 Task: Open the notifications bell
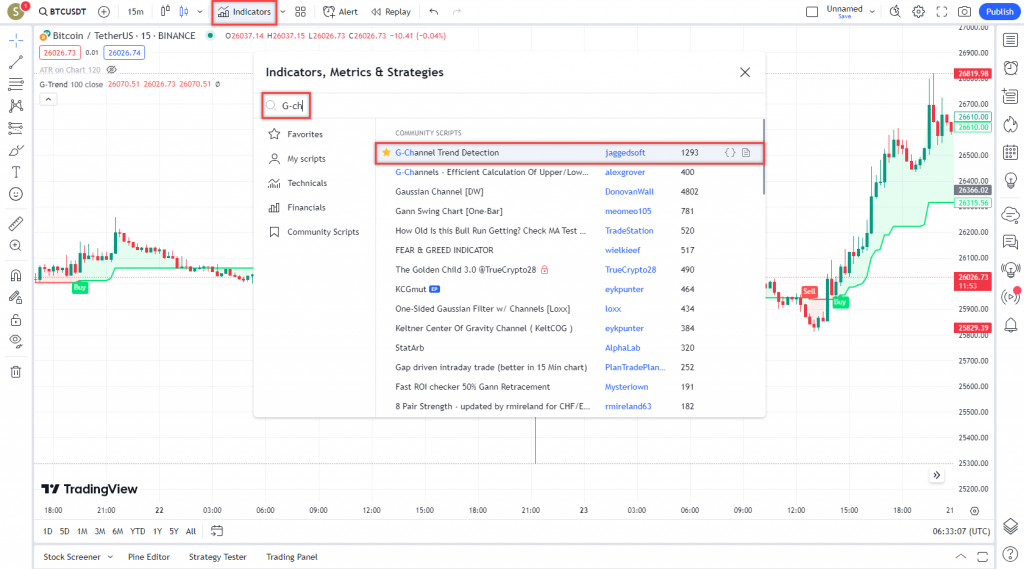[1010, 325]
